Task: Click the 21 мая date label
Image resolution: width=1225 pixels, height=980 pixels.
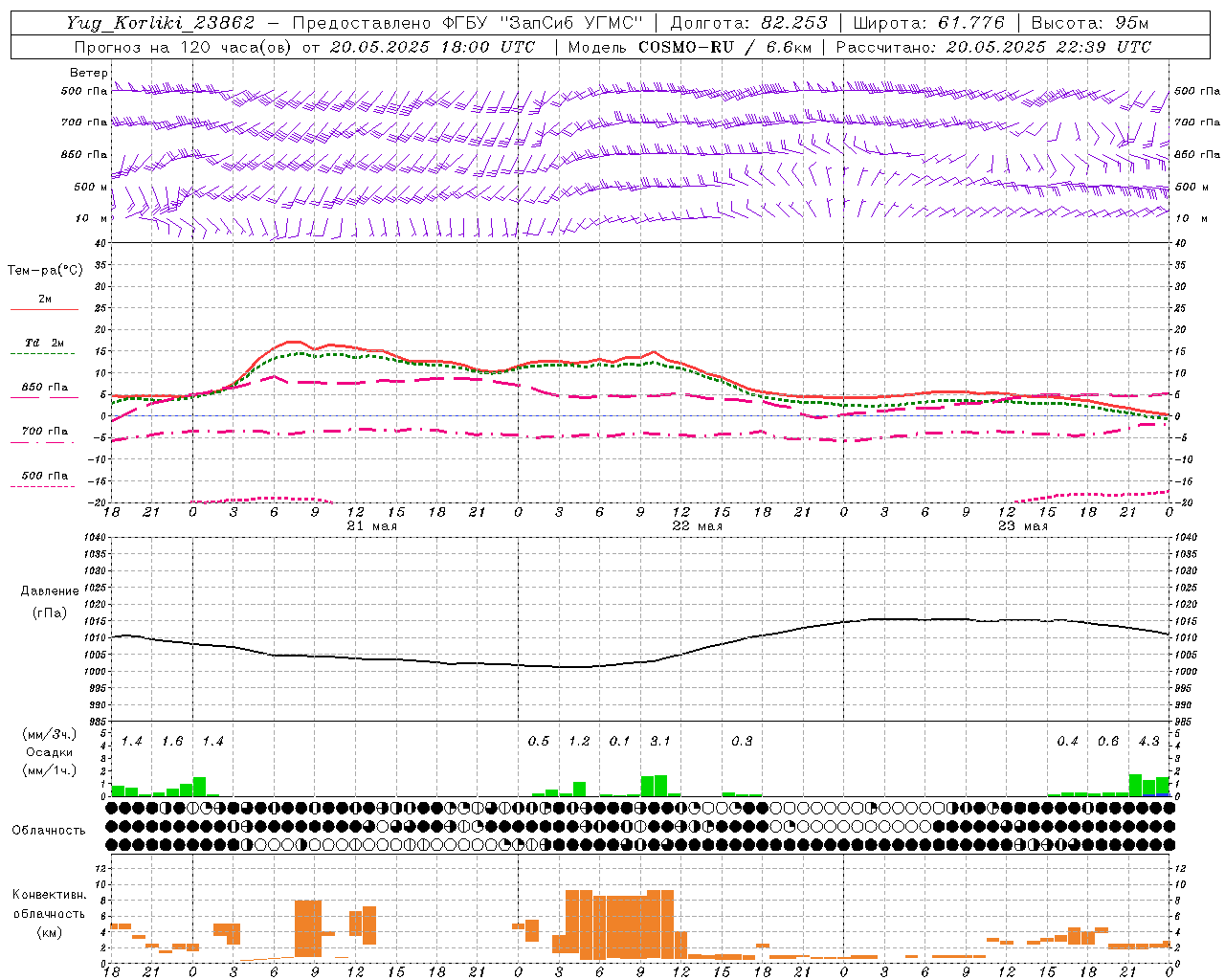Action: pos(371,526)
